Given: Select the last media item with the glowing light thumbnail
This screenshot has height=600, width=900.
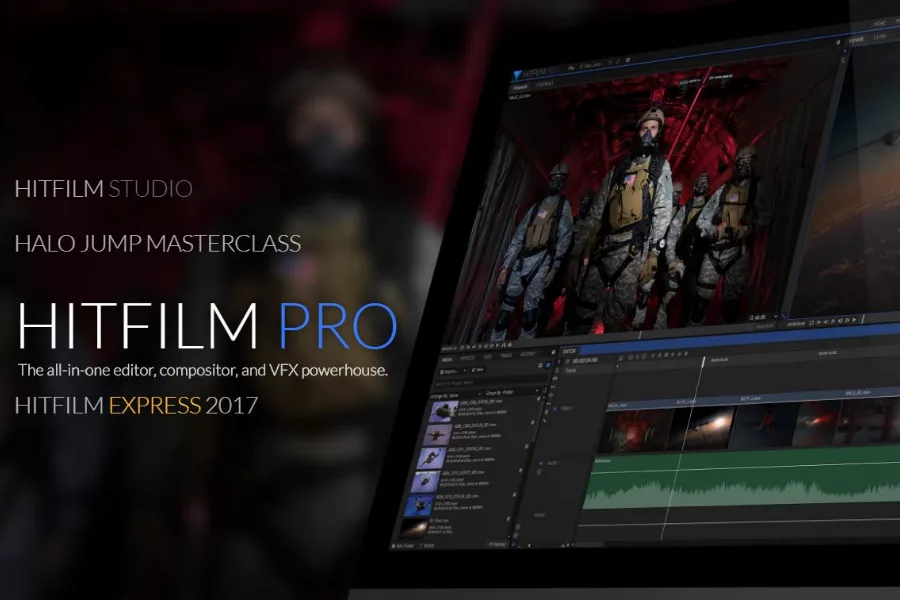Looking at the screenshot, I should pos(413,528).
